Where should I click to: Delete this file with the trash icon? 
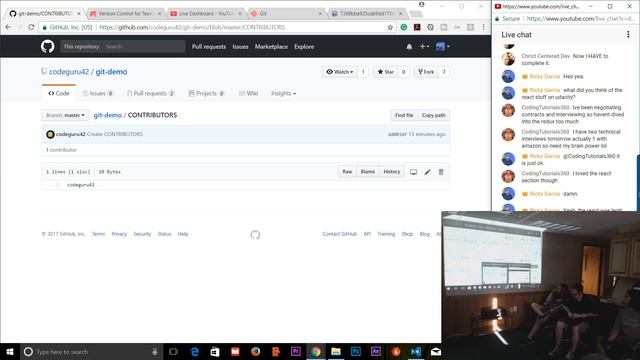(441, 172)
